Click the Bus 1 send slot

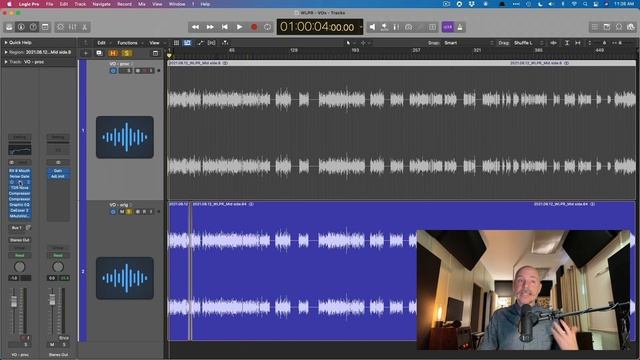tap(16, 228)
